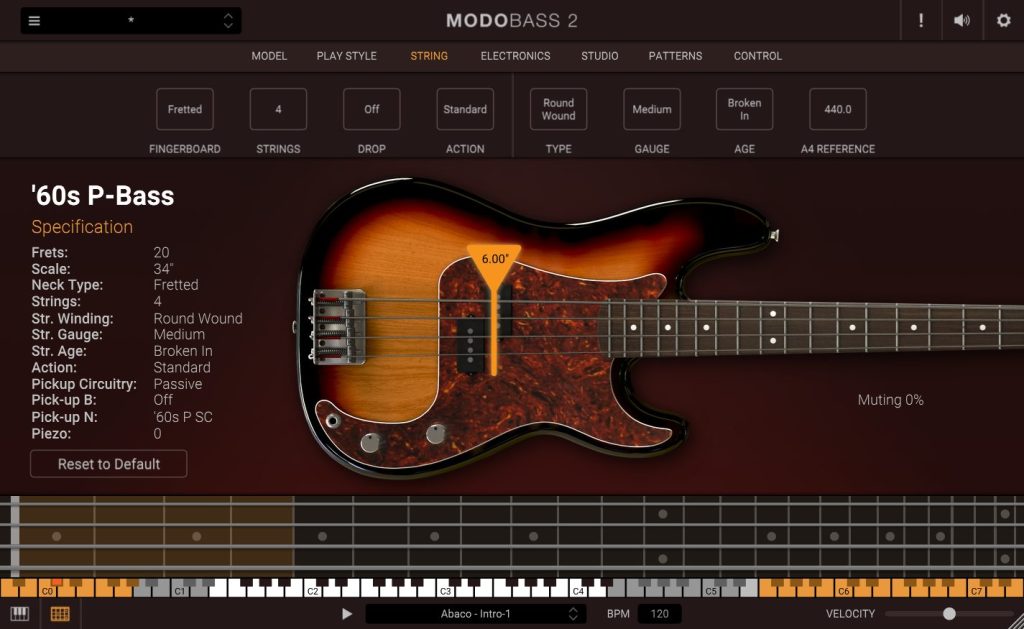Open settings gear icon
The width and height of the screenshot is (1024, 629).
click(1003, 20)
